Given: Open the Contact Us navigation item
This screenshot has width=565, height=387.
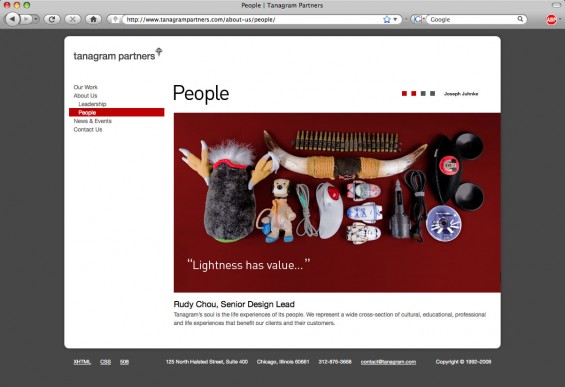Looking at the screenshot, I should point(88,129).
